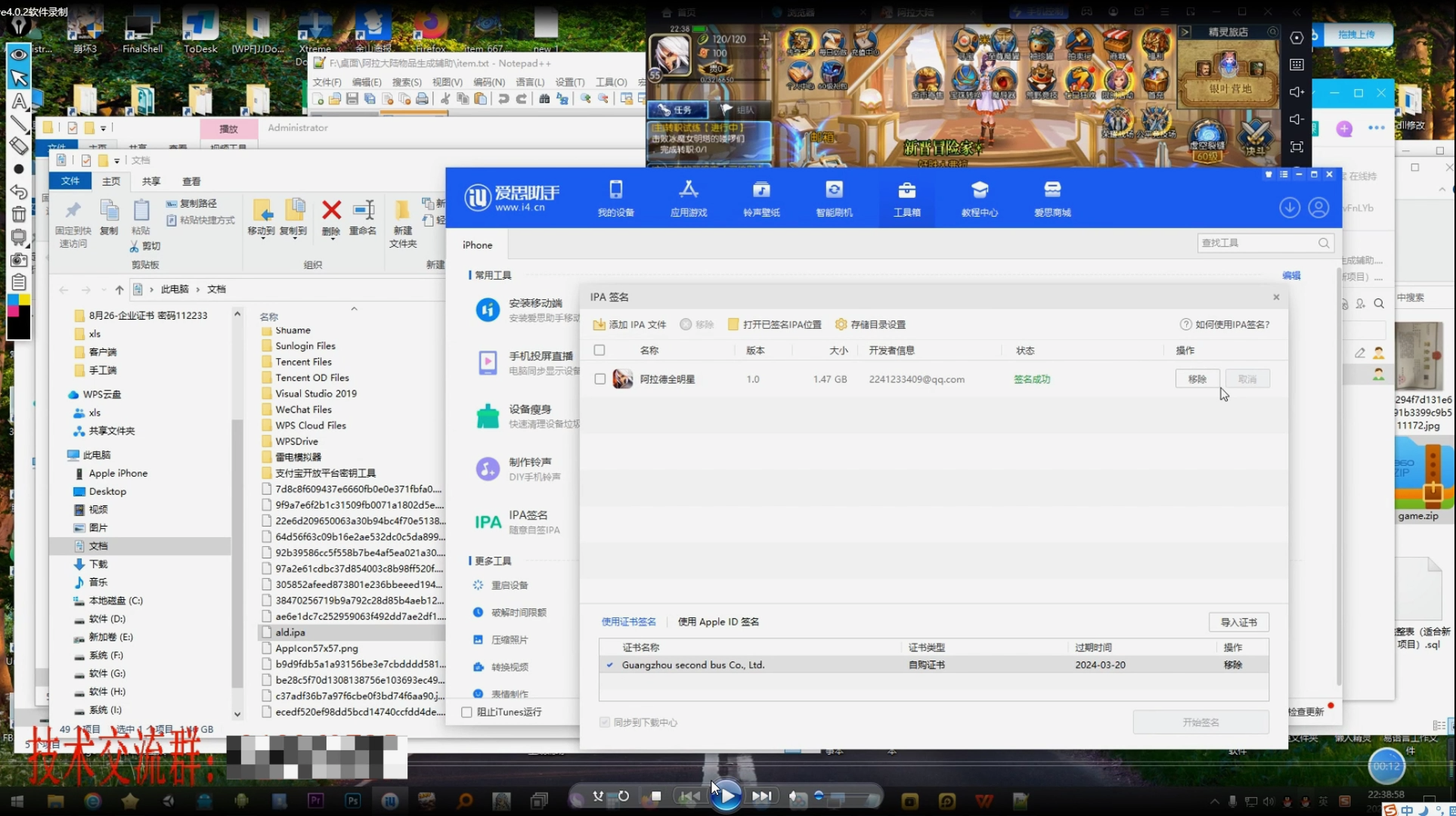1456x816 pixels.
Task: Switch to 使用 Apple ID 签名 tab
Action: 717,622
